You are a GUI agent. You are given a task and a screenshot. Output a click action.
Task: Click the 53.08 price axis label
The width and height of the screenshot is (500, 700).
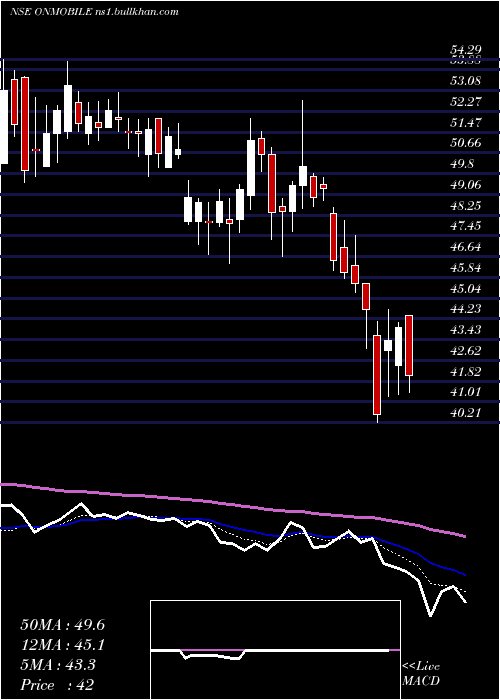click(x=465, y=81)
